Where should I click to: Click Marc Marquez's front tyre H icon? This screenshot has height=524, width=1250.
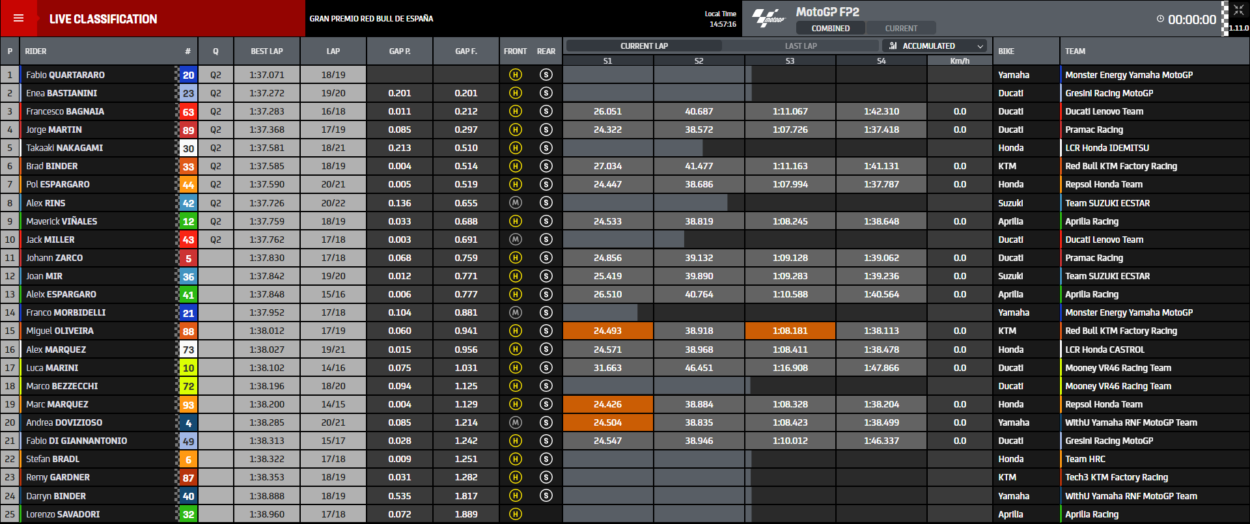tap(516, 405)
